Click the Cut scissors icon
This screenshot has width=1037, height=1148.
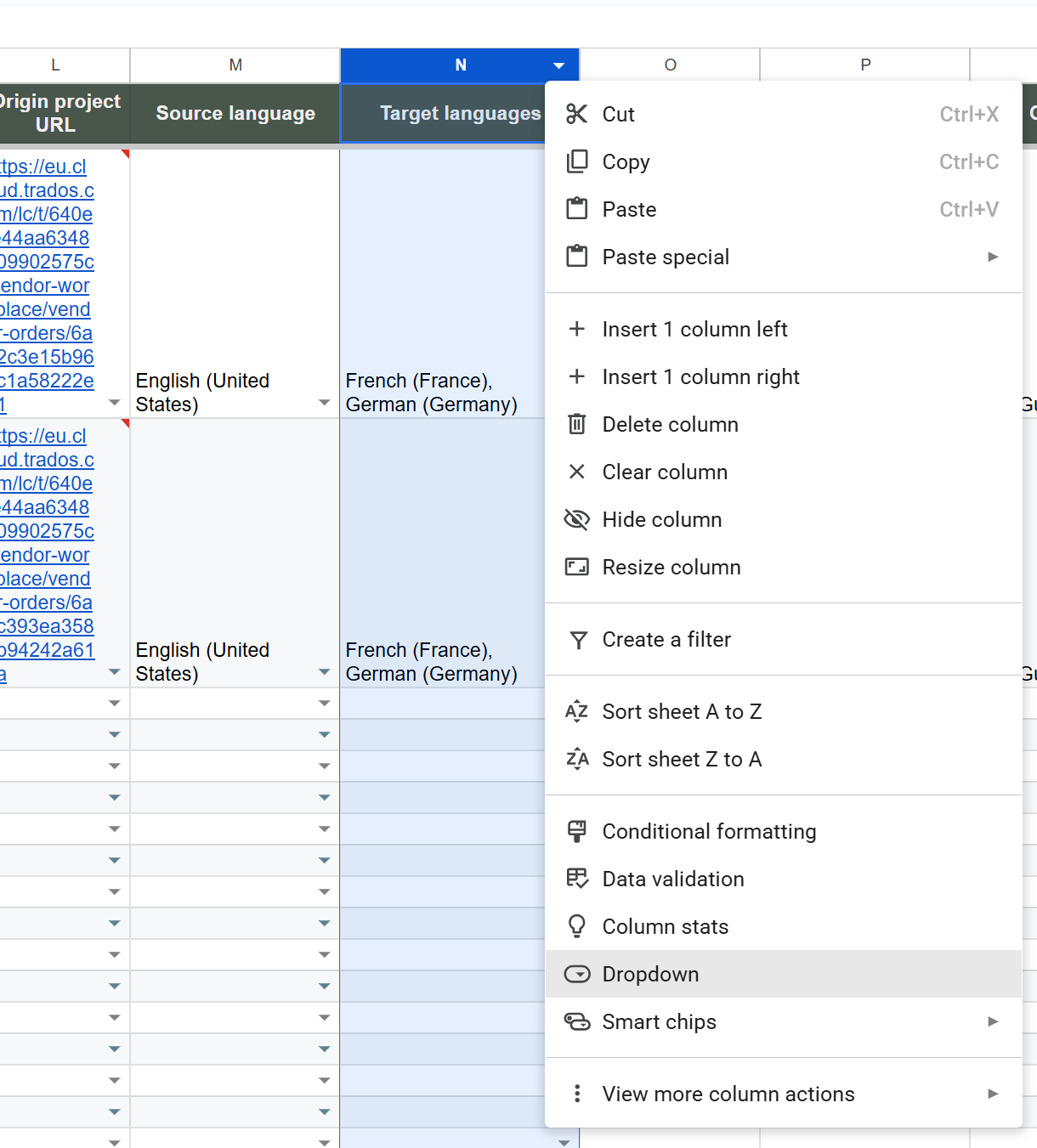tap(577, 114)
